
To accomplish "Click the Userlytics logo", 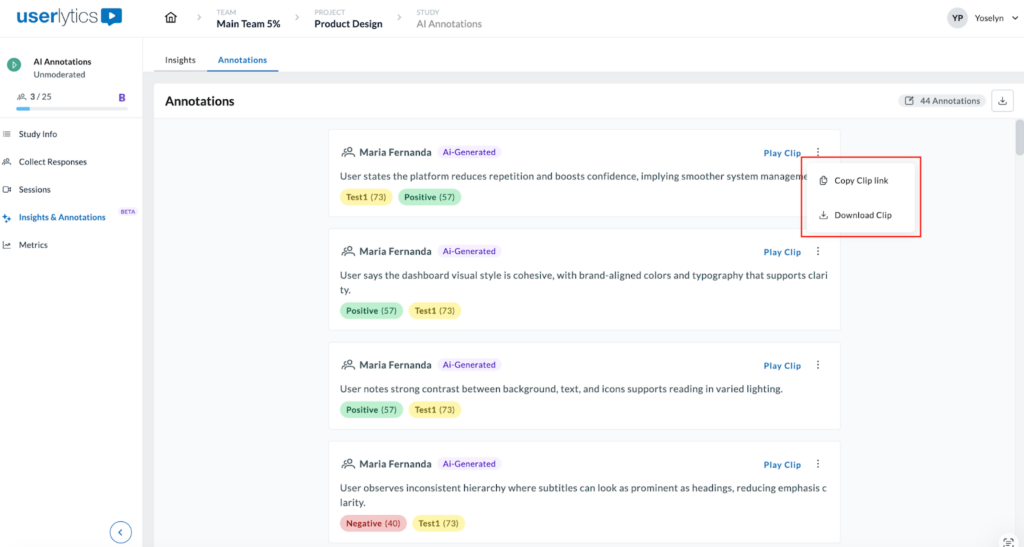I will (x=69, y=17).
